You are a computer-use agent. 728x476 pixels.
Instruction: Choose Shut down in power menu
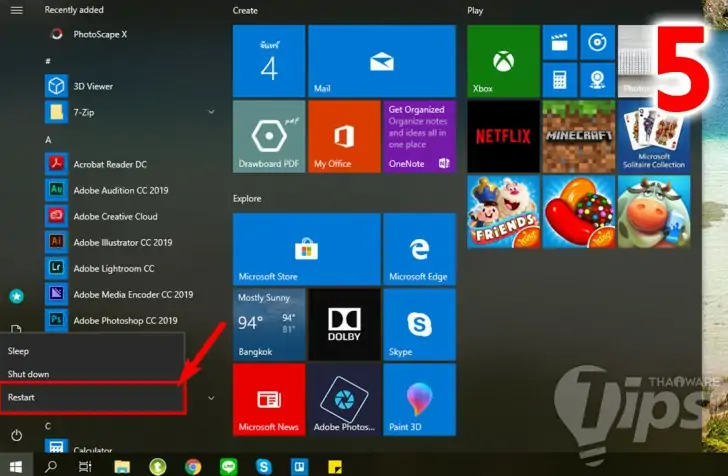pyautogui.click(x=92, y=374)
